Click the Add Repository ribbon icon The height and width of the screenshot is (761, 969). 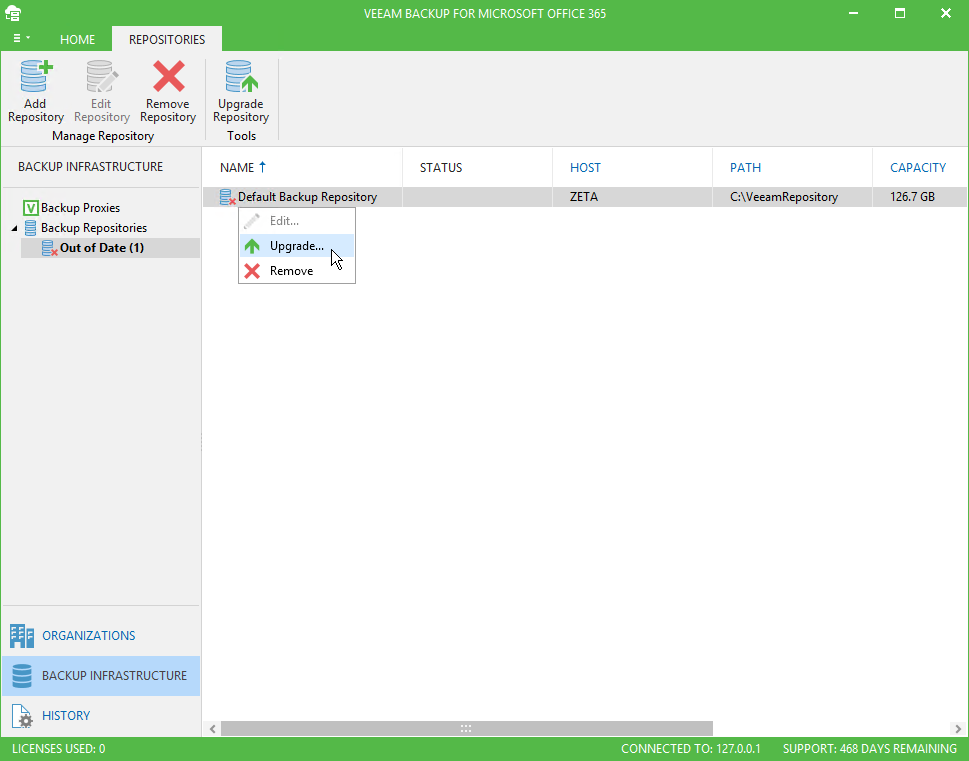[x=36, y=76]
